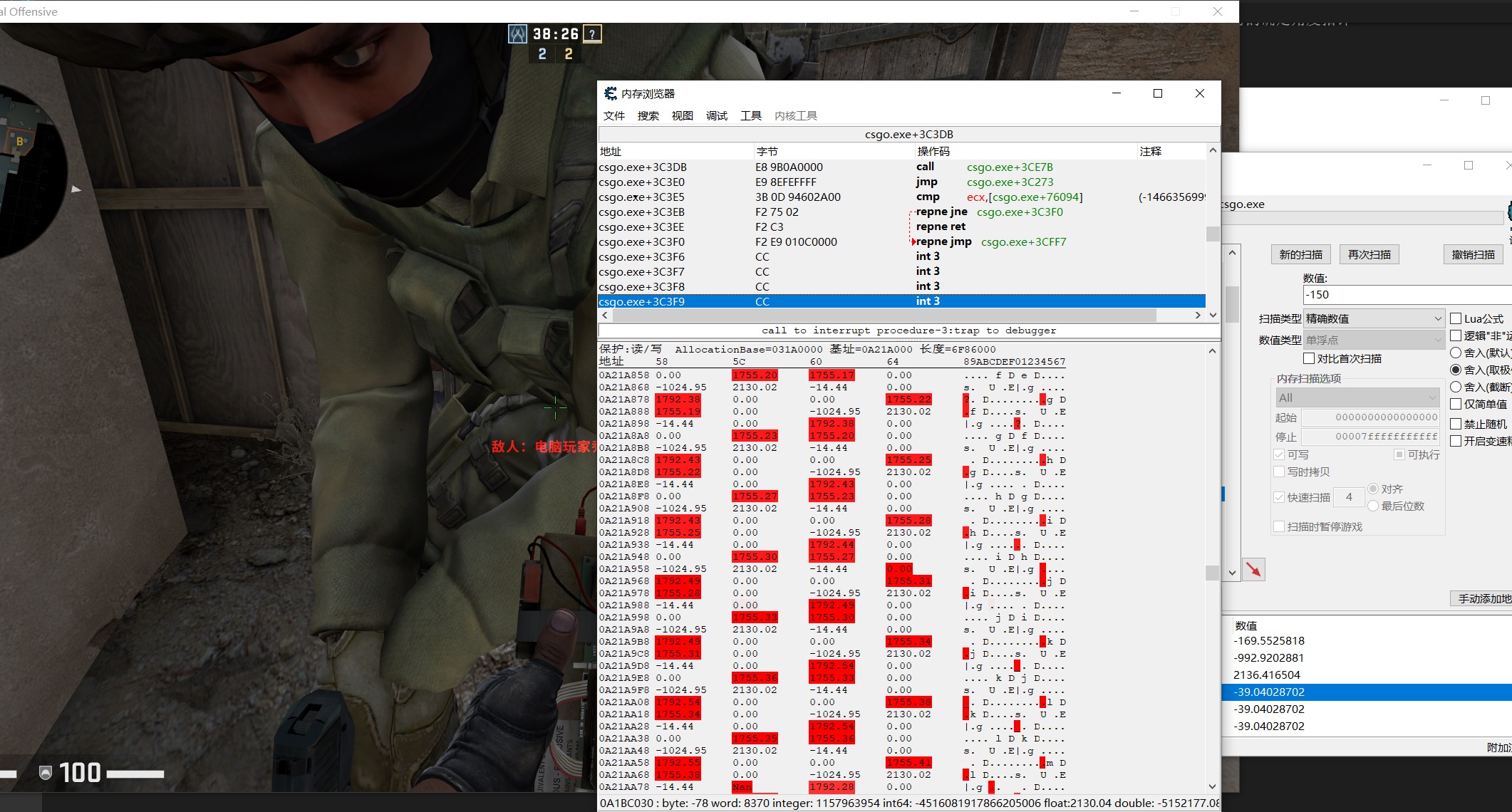Click the disassembler vertical scrollbar thumb
This screenshot has width=1512, height=812.
click(x=1213, y=234)
